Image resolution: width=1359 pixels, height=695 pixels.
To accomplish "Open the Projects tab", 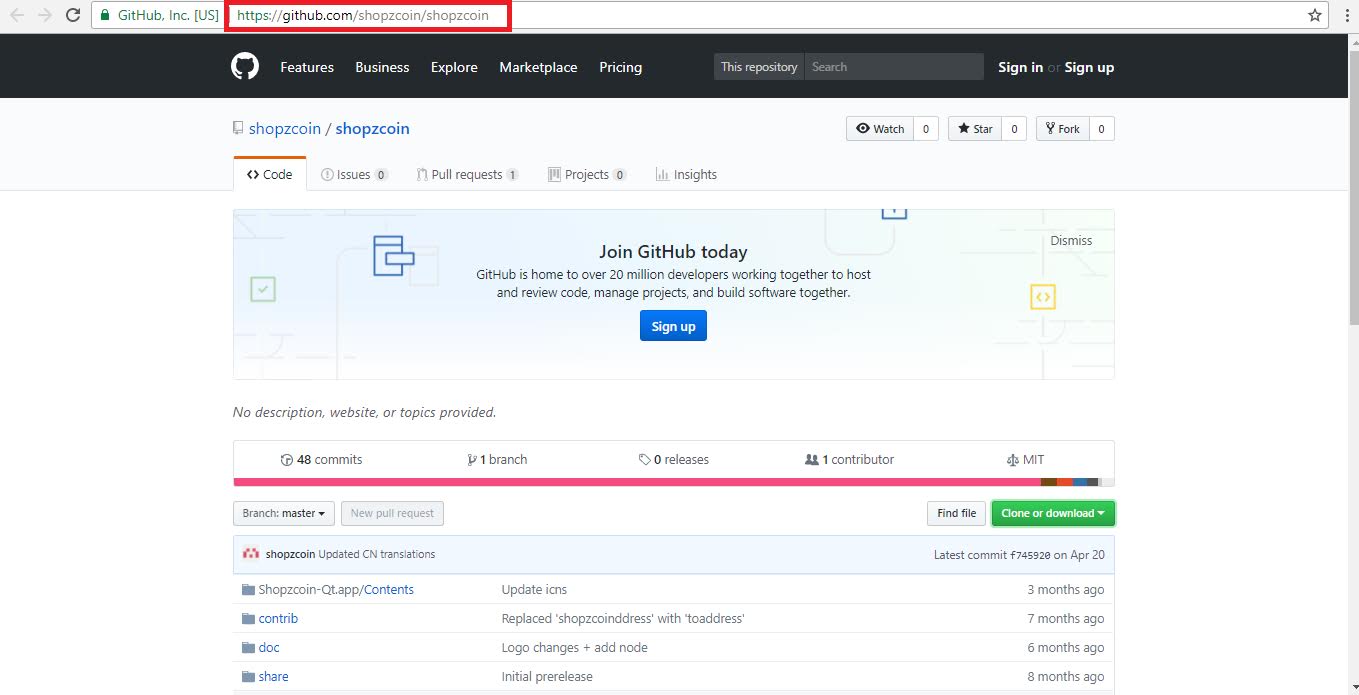I will [587, 174].
